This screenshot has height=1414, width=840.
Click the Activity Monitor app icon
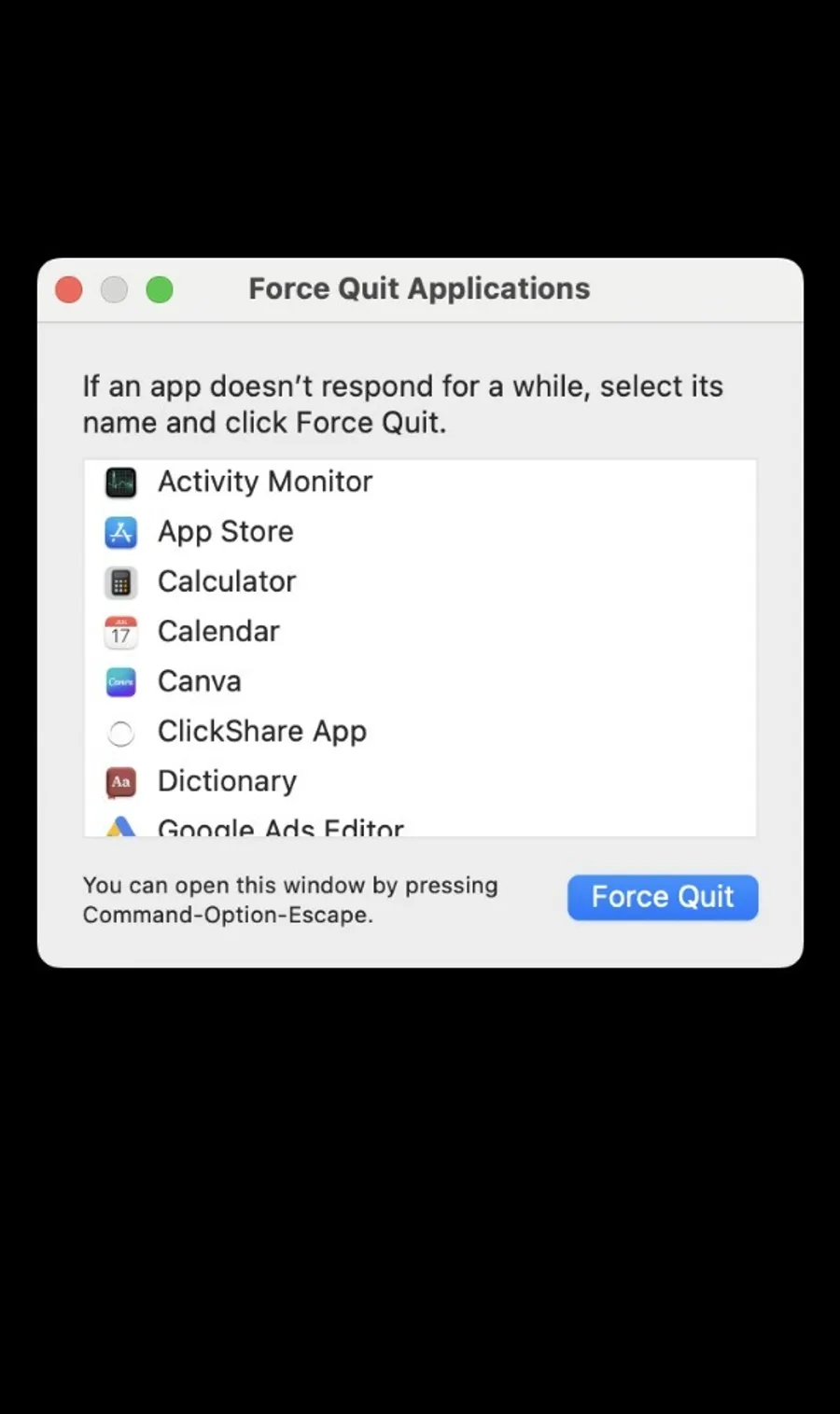(120, 483)
